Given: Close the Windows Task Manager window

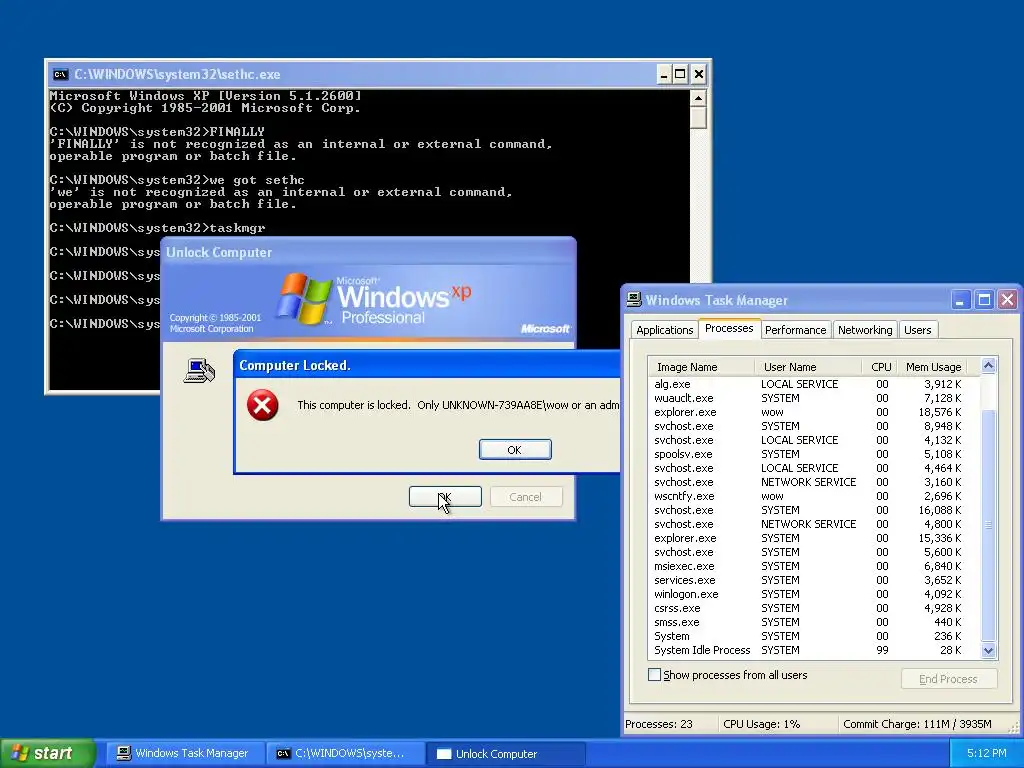Looking at the screenshot, I should click(1007, 300).
